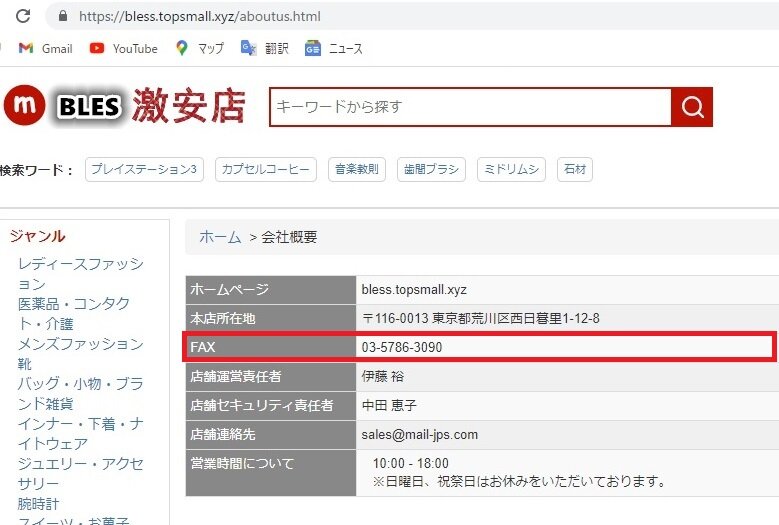
Task: Click the sales@mail-jps.com email address
Action: [x=419, y=435]
